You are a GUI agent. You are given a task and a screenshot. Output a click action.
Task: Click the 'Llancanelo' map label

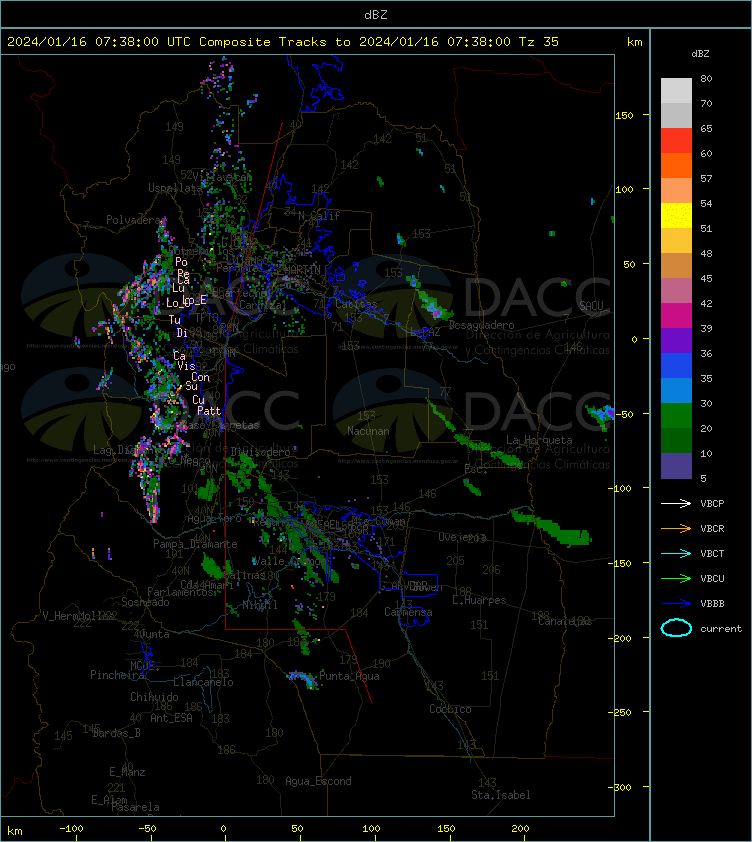(x=203, y=682)
